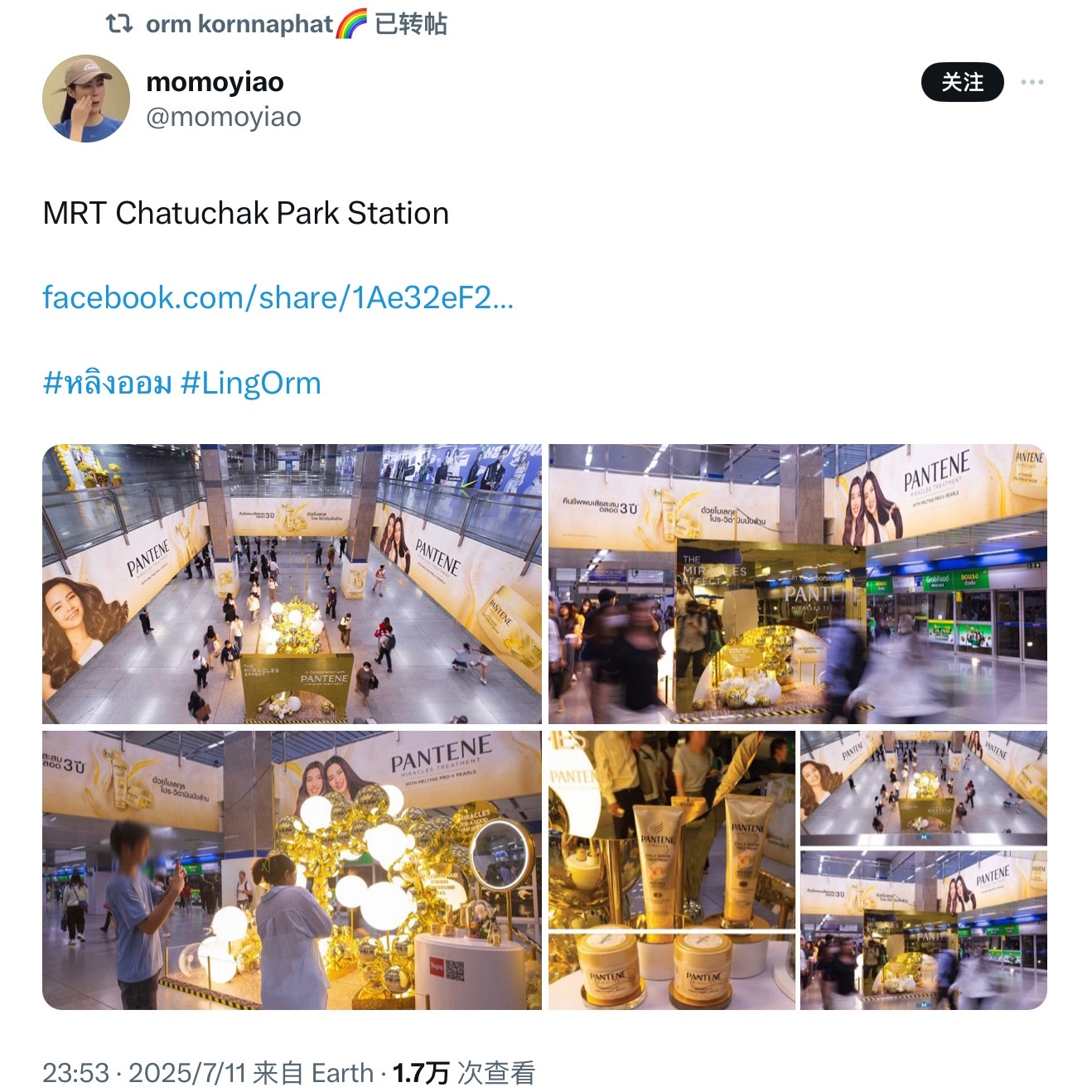View photo of people photographing gold display
Viewport: 1092px width, 1092px height.
coord(292,870)
